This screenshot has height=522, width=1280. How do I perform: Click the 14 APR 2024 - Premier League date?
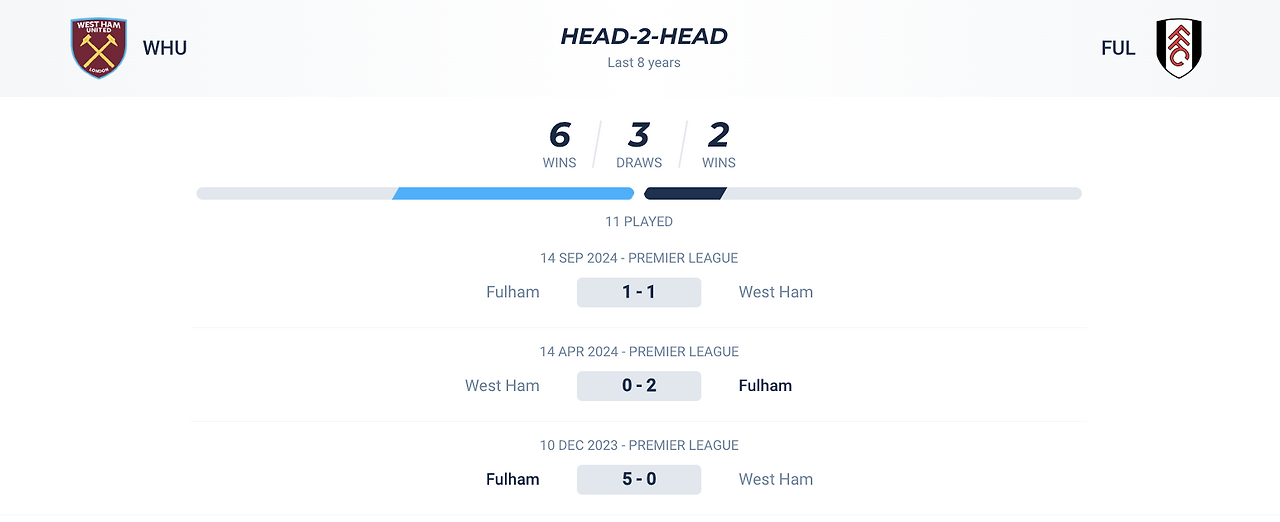pos(639,352)
